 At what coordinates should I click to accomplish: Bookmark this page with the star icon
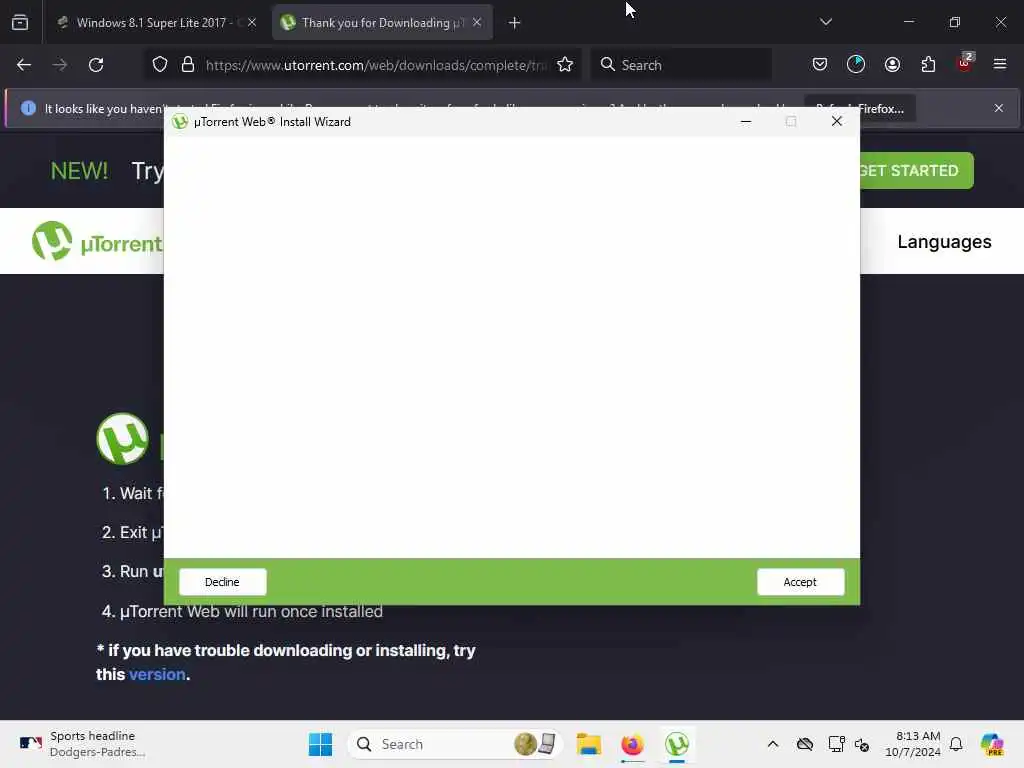tap(565, 65)
